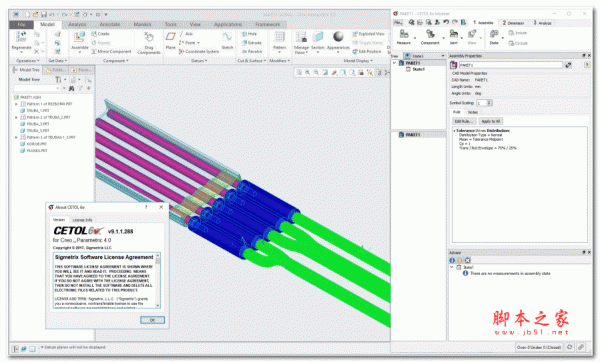Click the Regenerate tool in Creo ribbon
600x363 pixels.
[21, 41]
